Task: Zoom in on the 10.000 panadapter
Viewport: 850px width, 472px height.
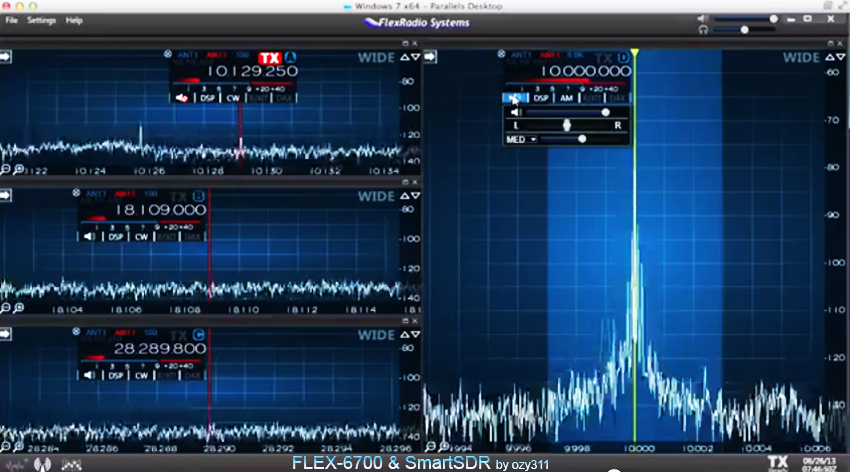Action: coord(443,447)
